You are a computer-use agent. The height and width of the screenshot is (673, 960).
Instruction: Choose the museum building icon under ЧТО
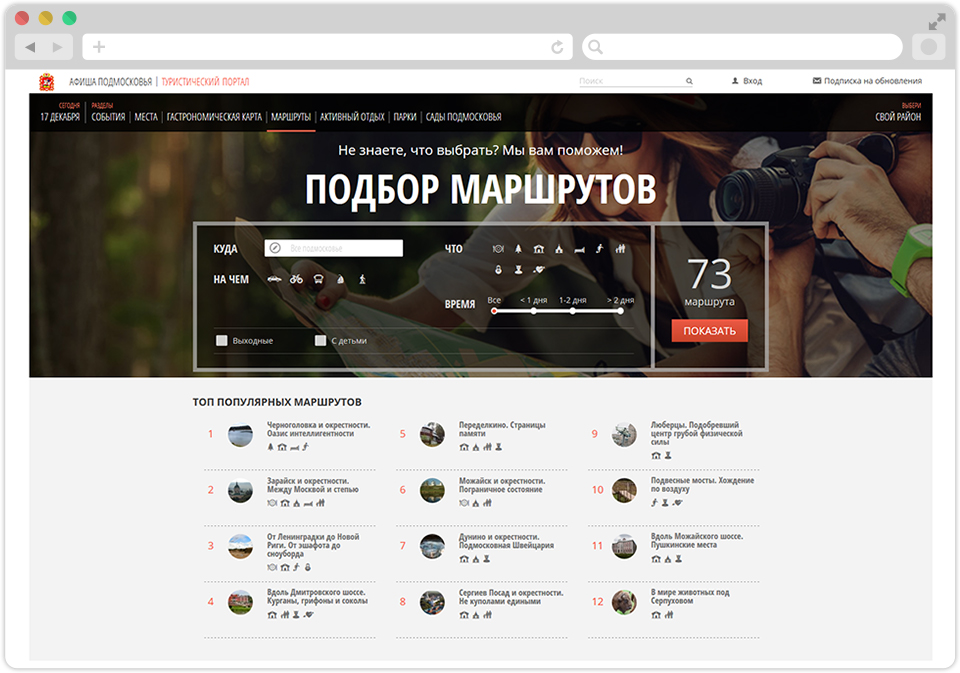(x=538, y=249)
